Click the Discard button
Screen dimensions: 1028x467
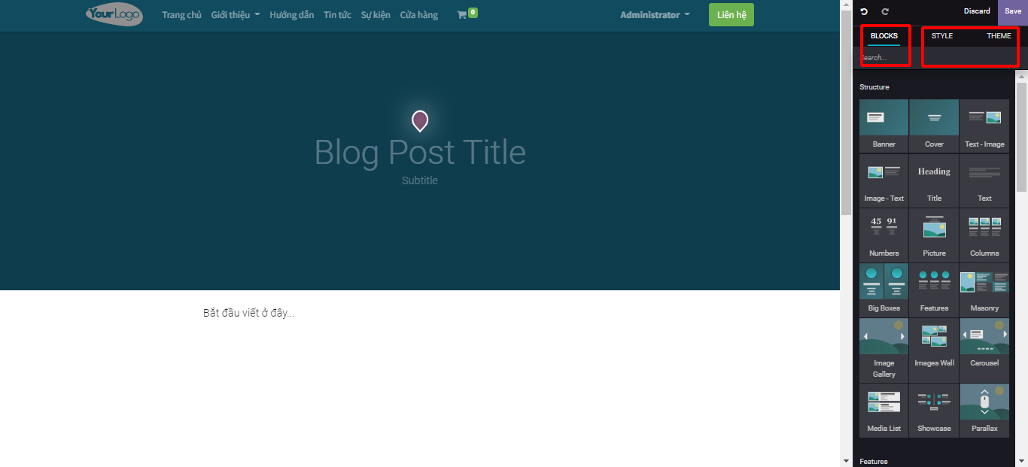977,11
